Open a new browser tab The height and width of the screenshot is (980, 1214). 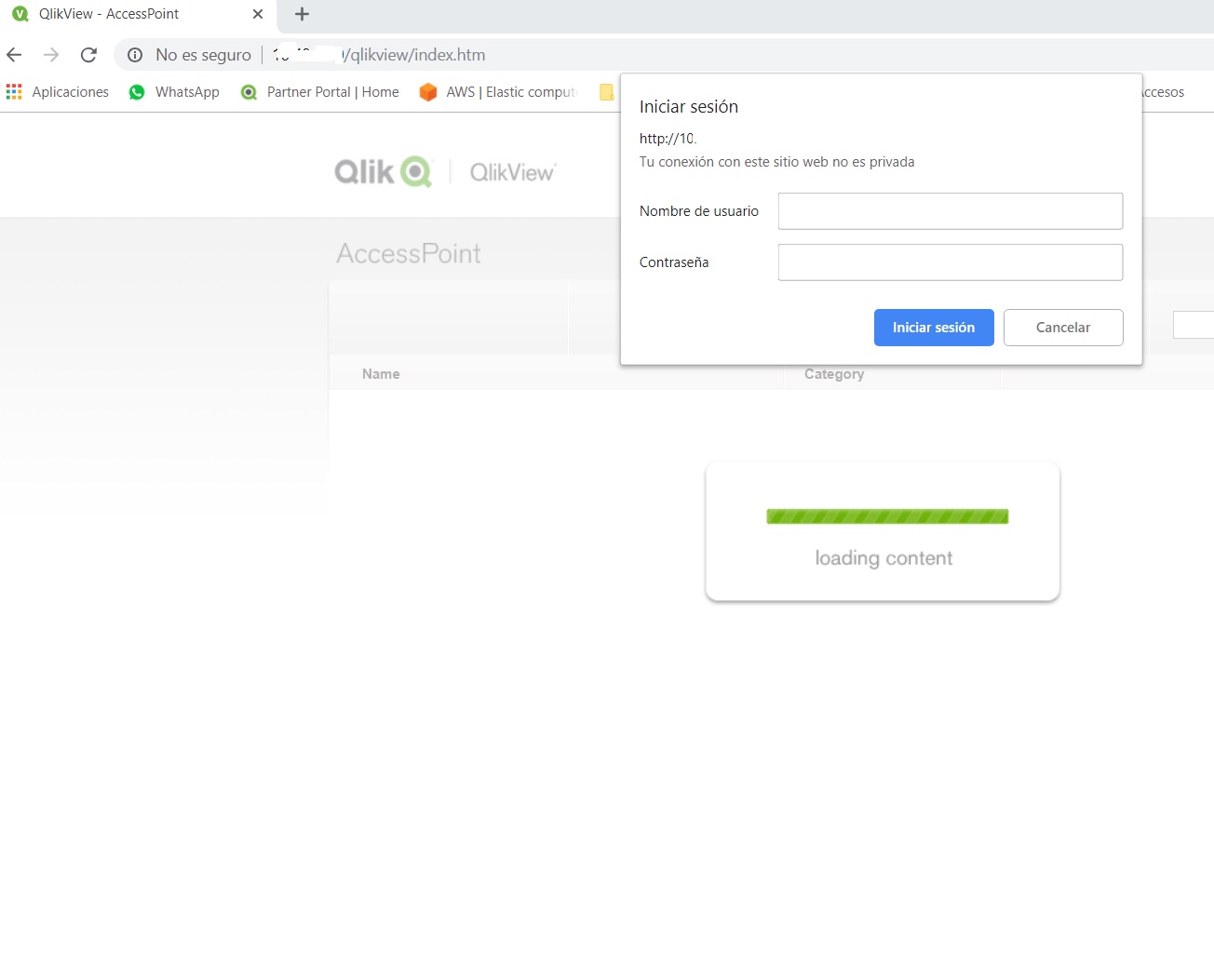pyautogui.click(x=302, y=14)
